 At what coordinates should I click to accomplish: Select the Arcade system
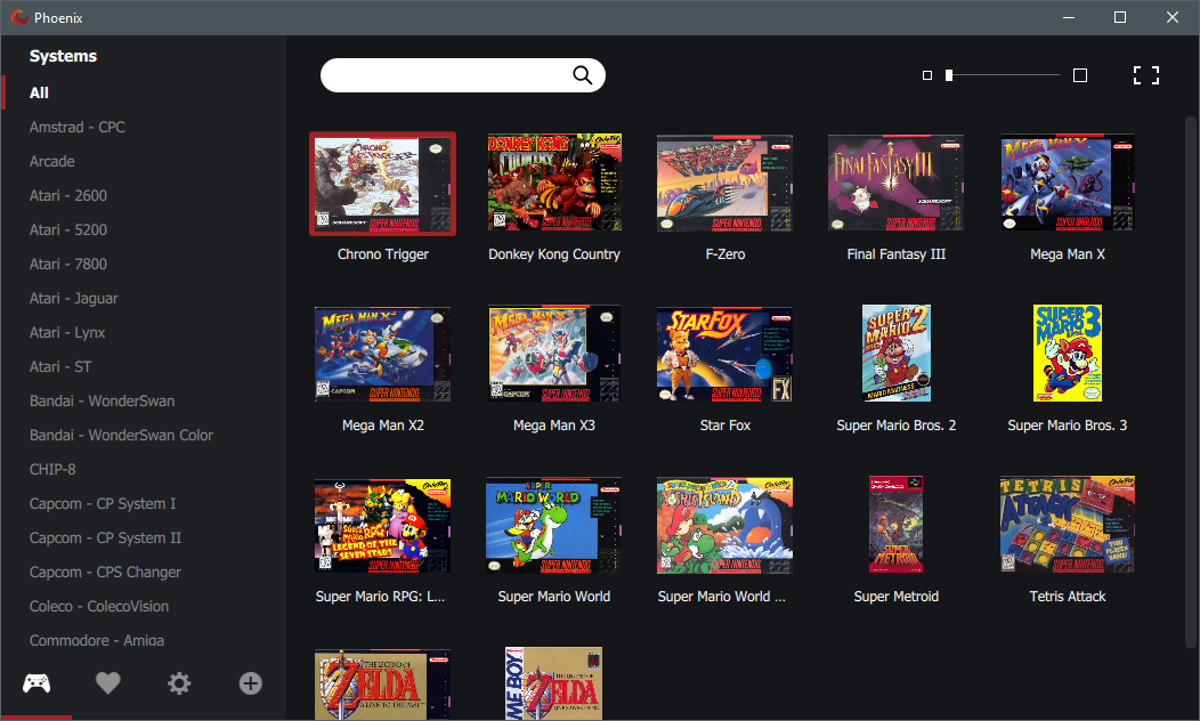coord(52,161)
